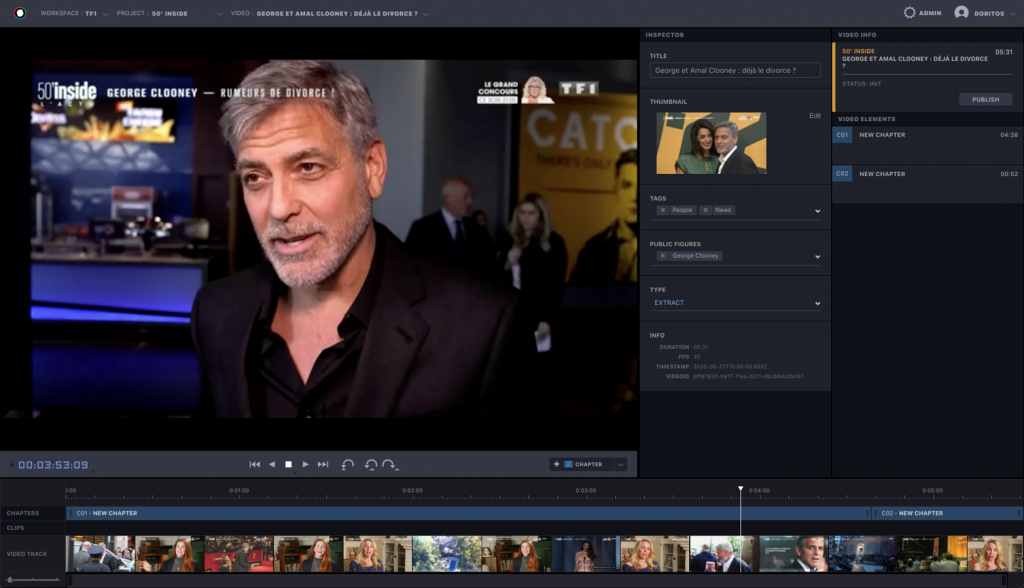Screen dimensions: 1024x588
Task: Open the Doritos user profile avatar
Action: [961, 13]
